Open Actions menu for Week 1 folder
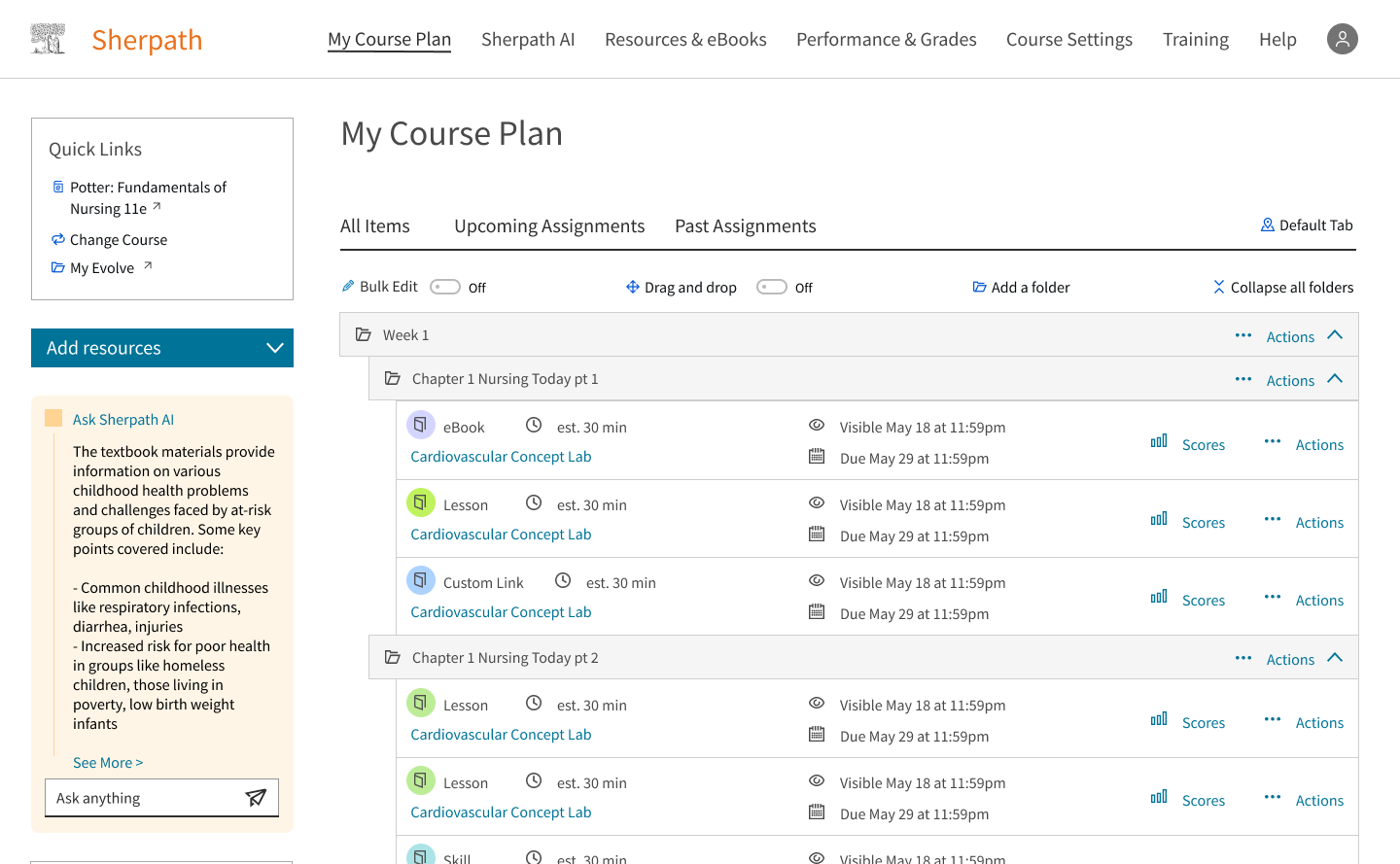 click(1290, 336)
